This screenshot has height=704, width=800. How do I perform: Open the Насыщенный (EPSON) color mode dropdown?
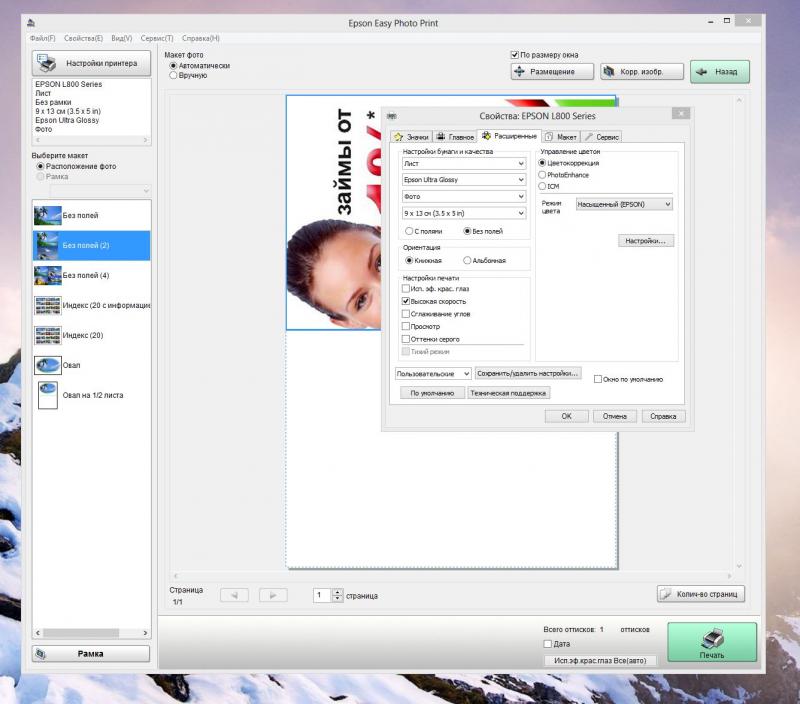pyautogui.click(x=624, y=204)
